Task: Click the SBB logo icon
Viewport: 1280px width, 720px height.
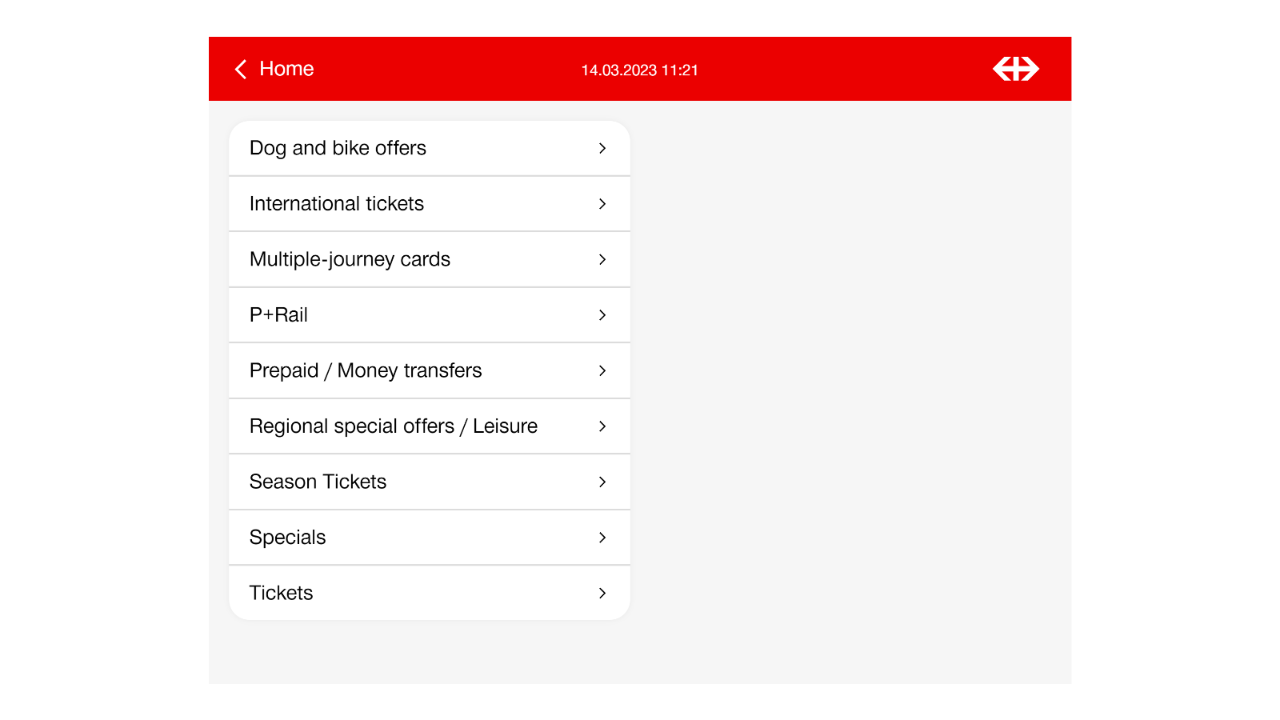Action: click(1015, 69)
